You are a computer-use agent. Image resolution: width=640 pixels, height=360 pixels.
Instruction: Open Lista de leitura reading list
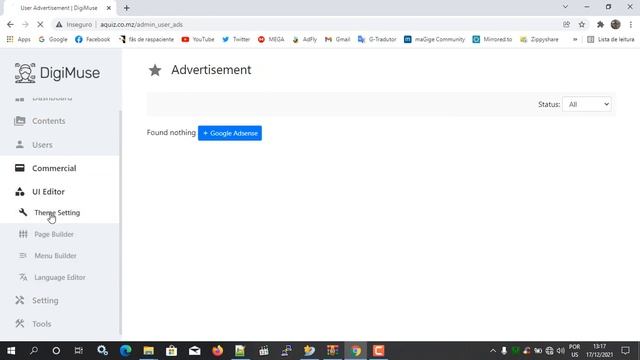pyautogui.click(x=611, y=39)
